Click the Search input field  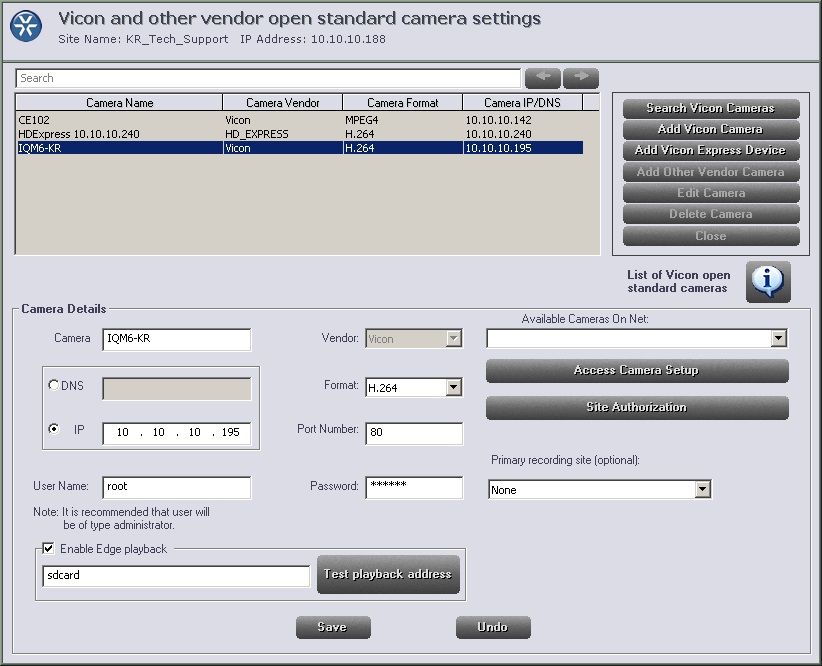click(268, 78)
